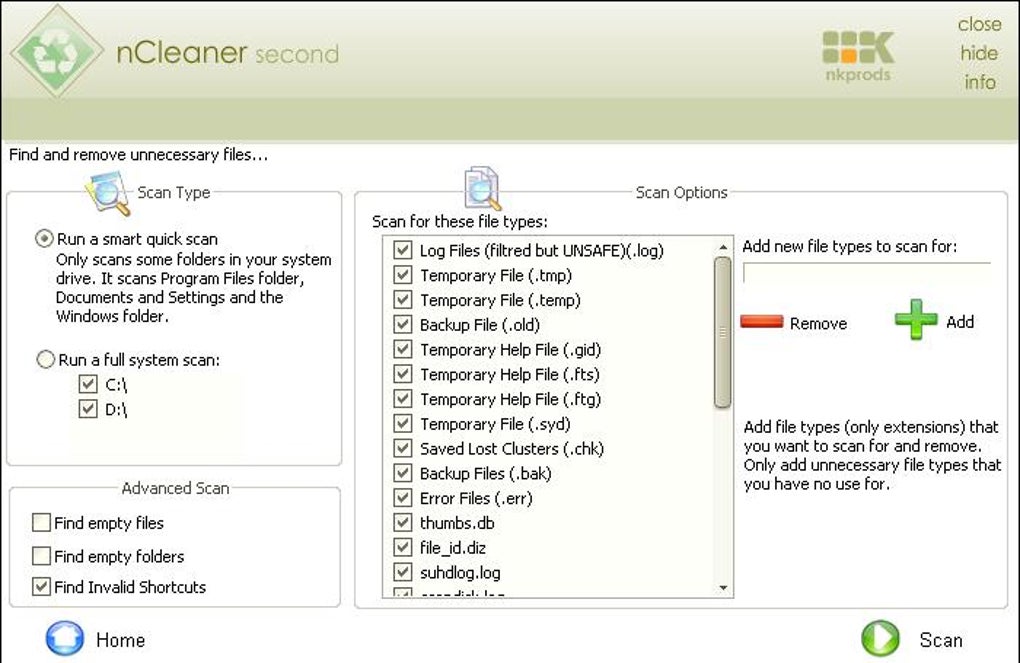This screenshot has height=663, width=1020.
Task: Click the file types scrollbar thumb
Action: (722, 332)
